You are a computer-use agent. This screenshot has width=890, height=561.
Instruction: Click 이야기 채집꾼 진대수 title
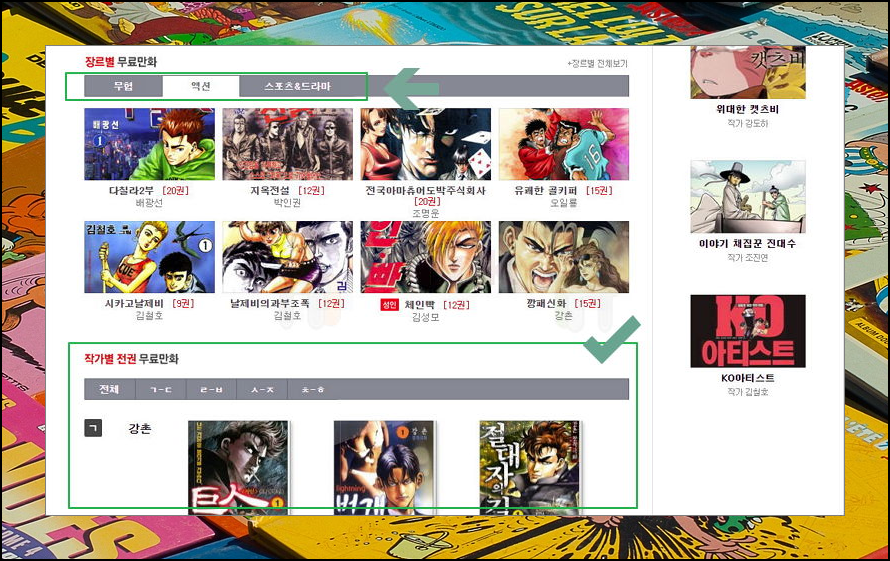point(748,243)
